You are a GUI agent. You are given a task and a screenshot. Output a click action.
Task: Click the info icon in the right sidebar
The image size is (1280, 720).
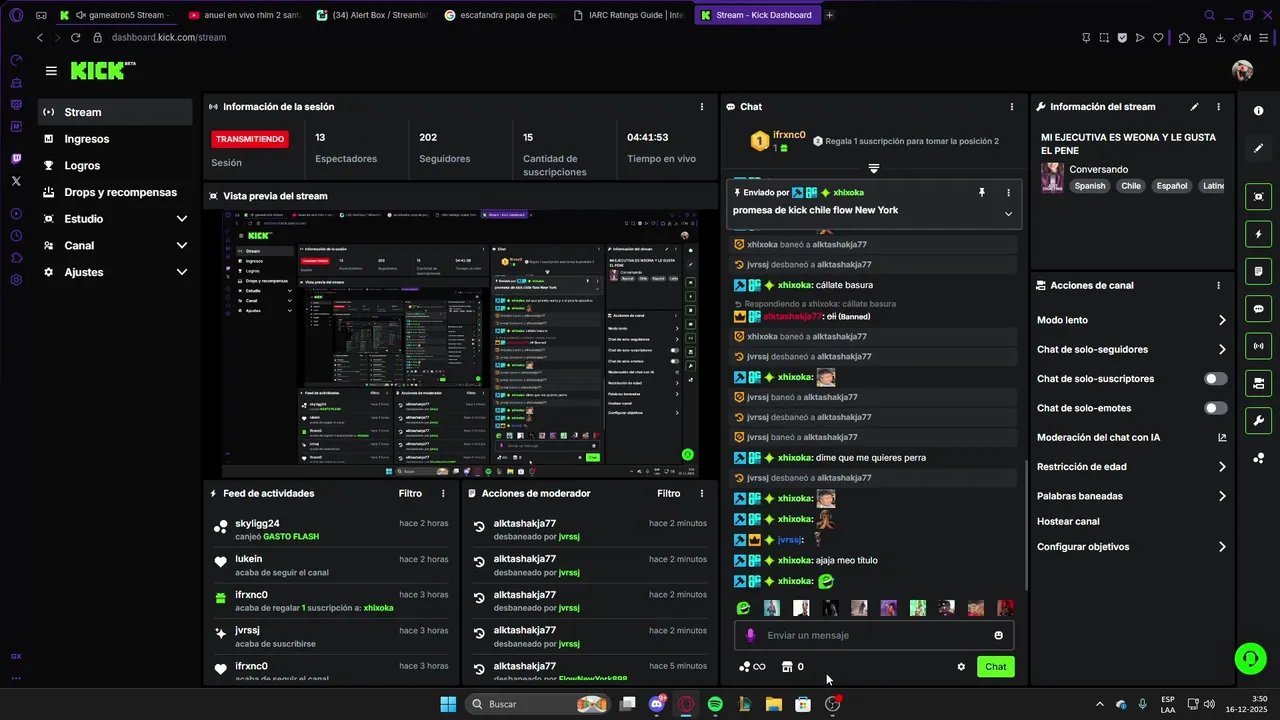click(1258, 111)
